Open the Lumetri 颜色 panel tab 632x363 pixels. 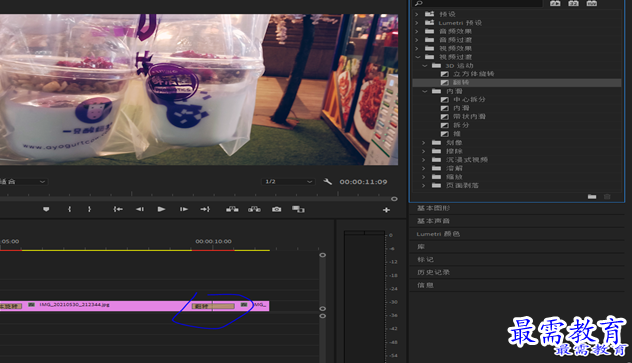[x=438, y=234]
